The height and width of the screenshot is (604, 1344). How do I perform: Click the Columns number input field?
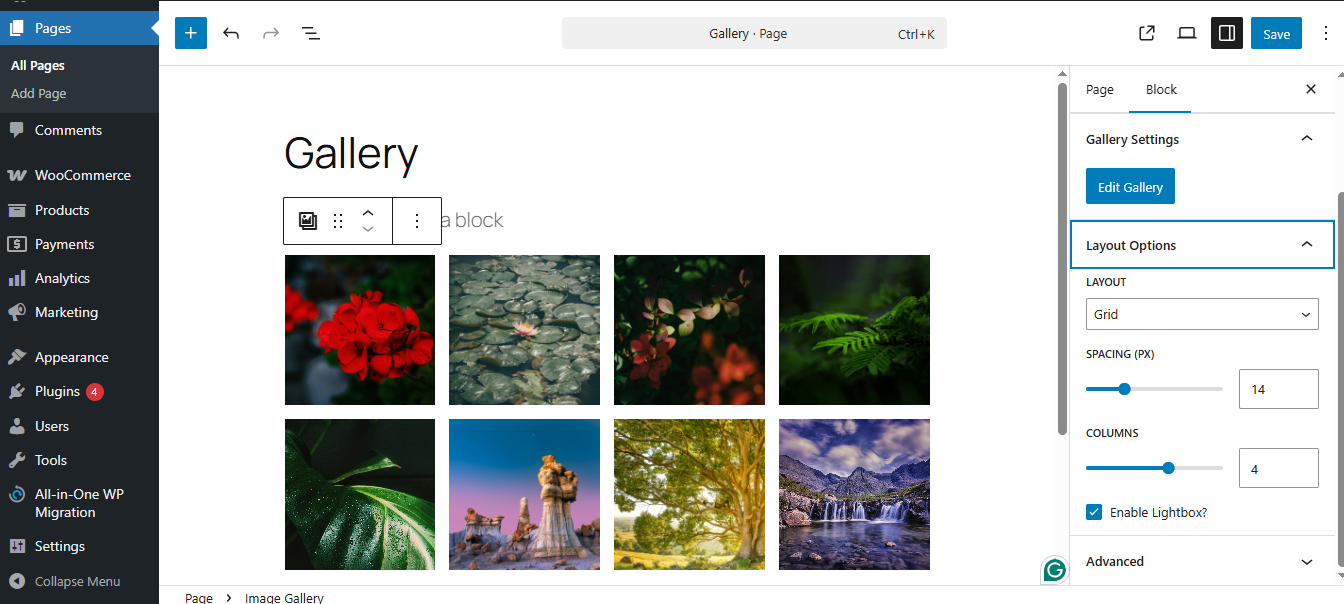(1278, 468)
